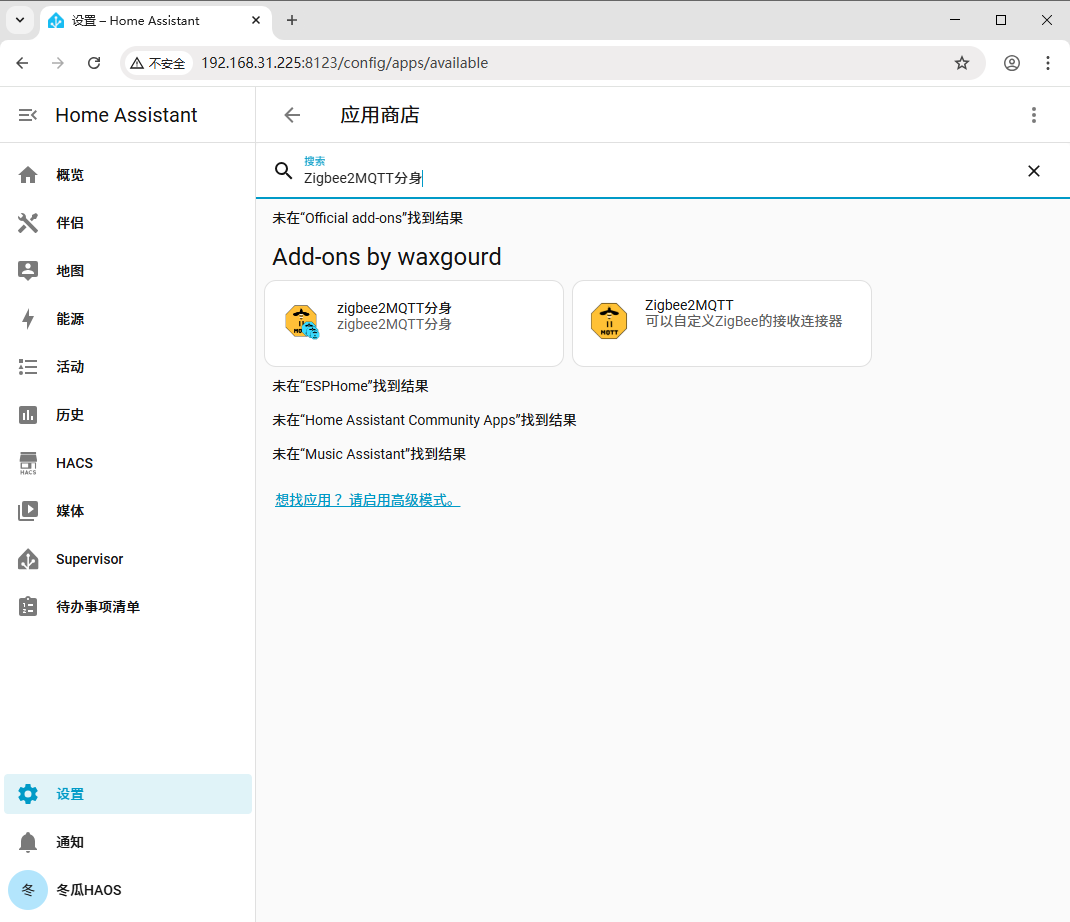Open the 媒体 media browser
Image resolution: width=1070 pixels, height=922 pixels.
click(128, 511)
